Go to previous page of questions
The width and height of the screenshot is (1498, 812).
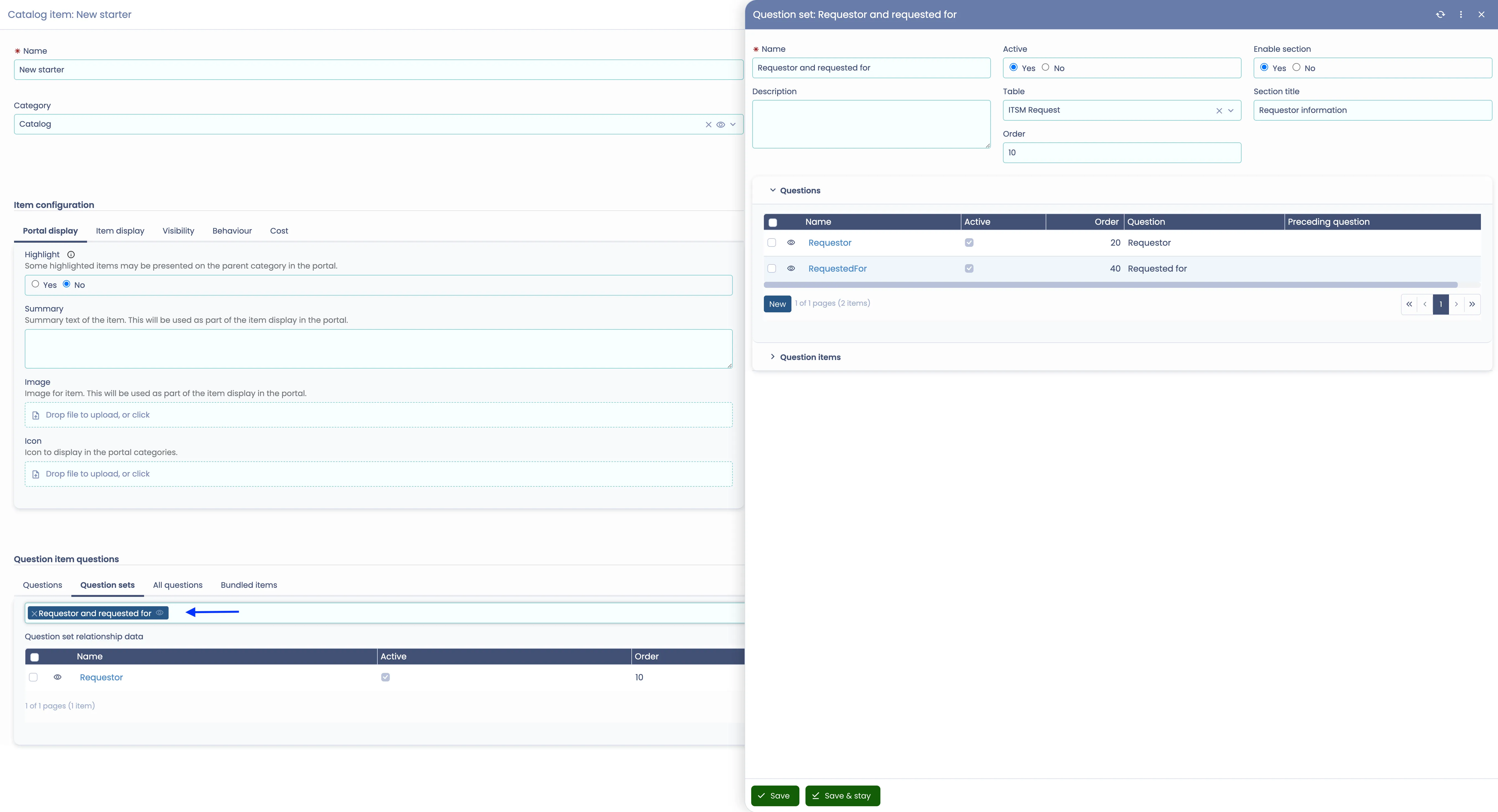click(1425, 304)
